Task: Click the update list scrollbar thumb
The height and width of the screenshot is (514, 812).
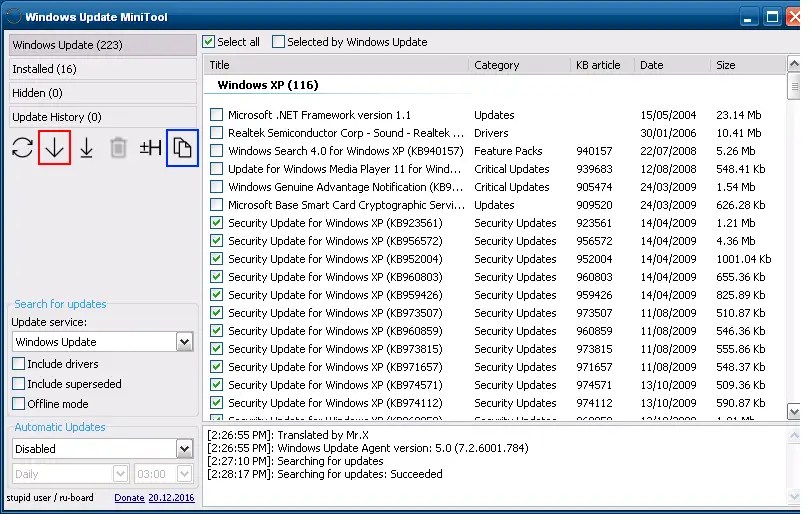Action: pyautogui.click(x=793, y=86)
